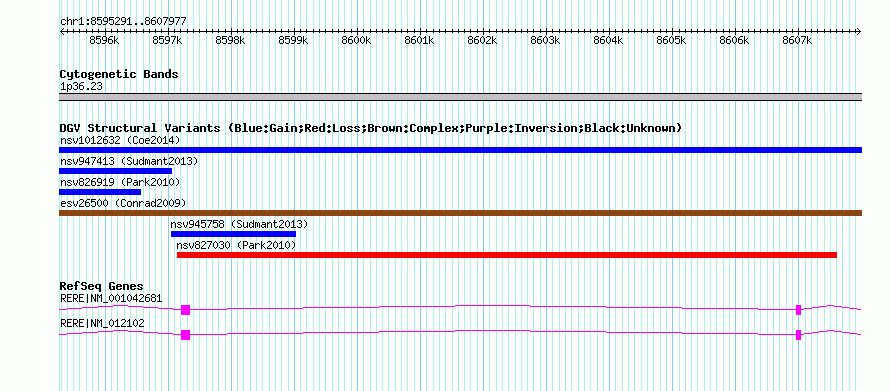Click the nsv1012632 (Coe2014) blue gain bar
This screenshot has width=890, height=391.
(x=460, y=150)
